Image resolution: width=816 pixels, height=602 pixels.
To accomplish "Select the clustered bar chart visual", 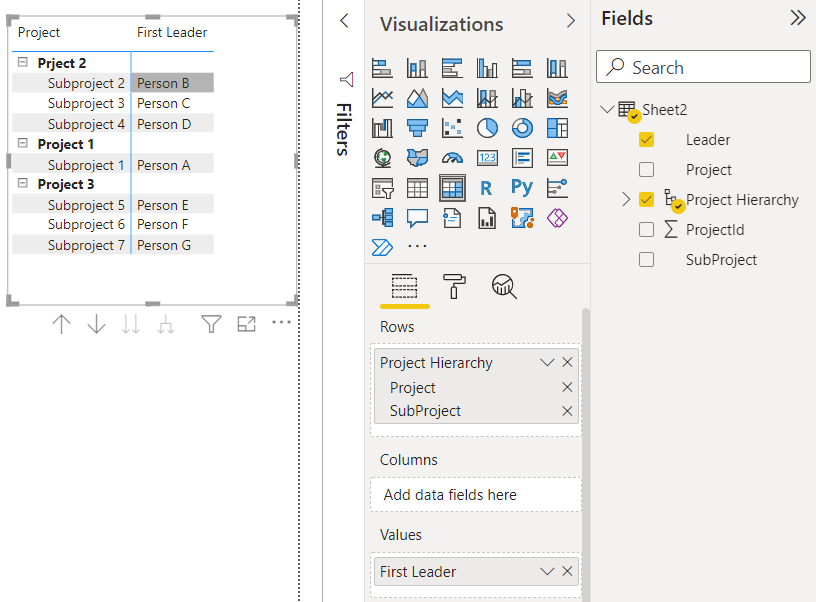I will click(x=452, y=68).
